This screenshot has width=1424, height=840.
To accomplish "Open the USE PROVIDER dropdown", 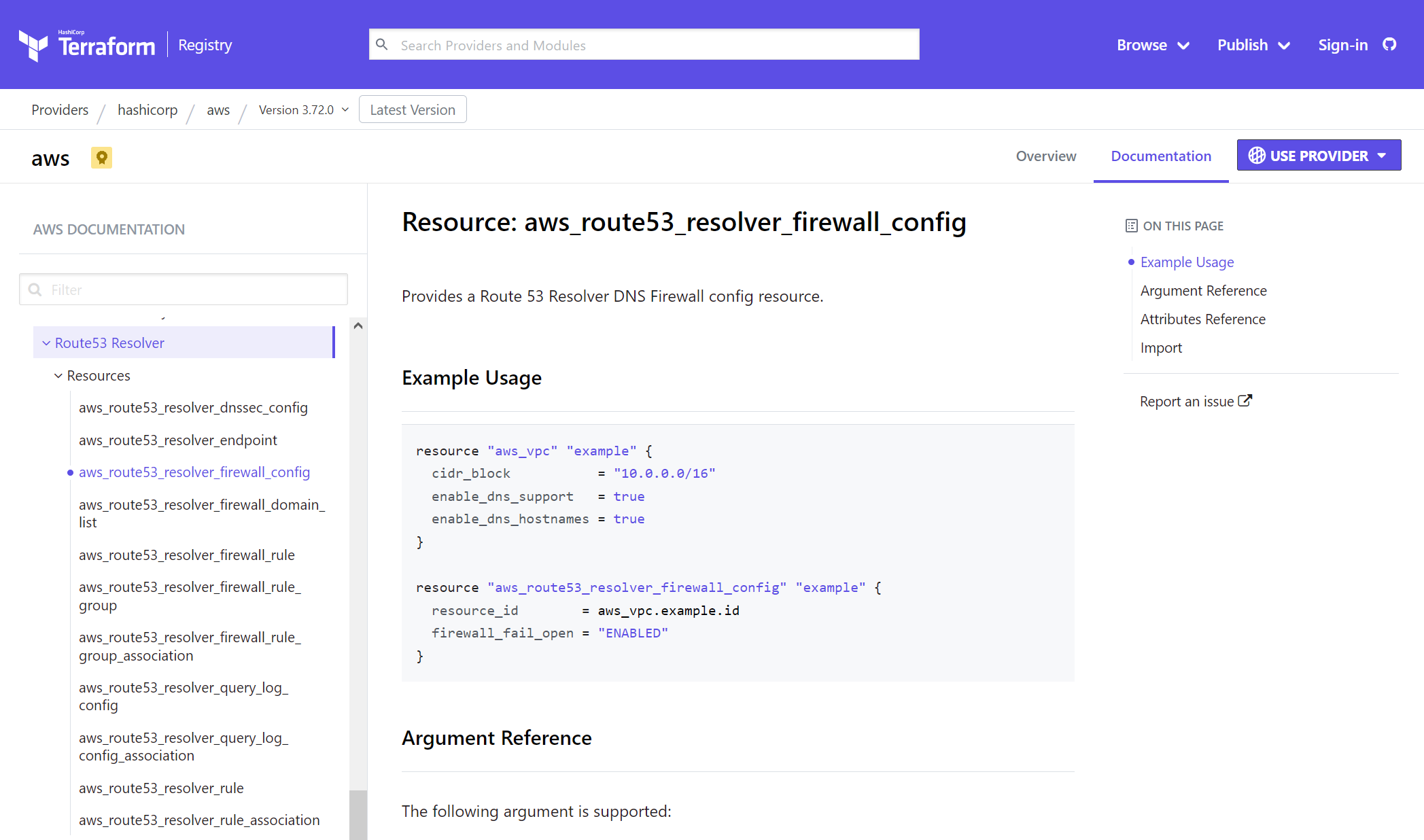I will coord(1319,156).
